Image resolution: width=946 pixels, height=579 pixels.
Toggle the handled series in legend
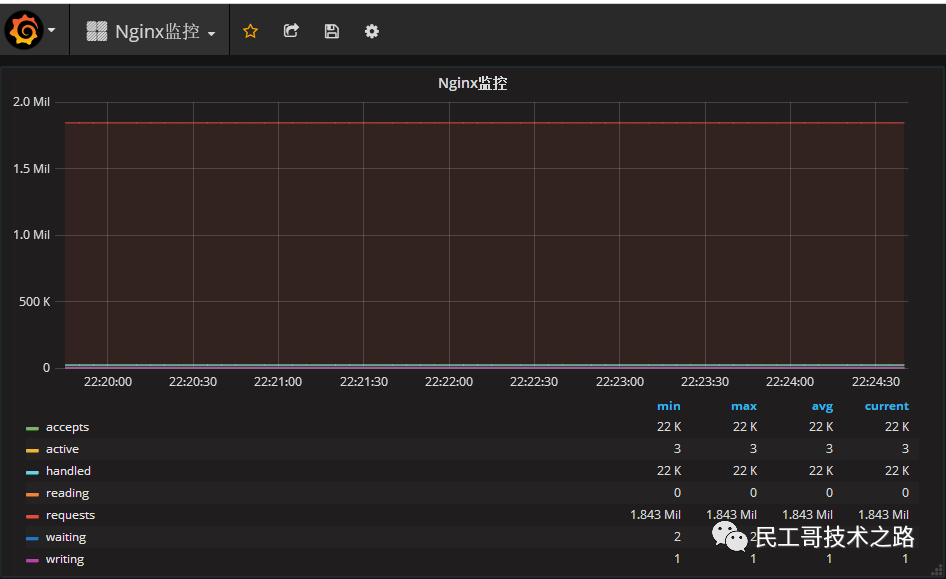68,471
